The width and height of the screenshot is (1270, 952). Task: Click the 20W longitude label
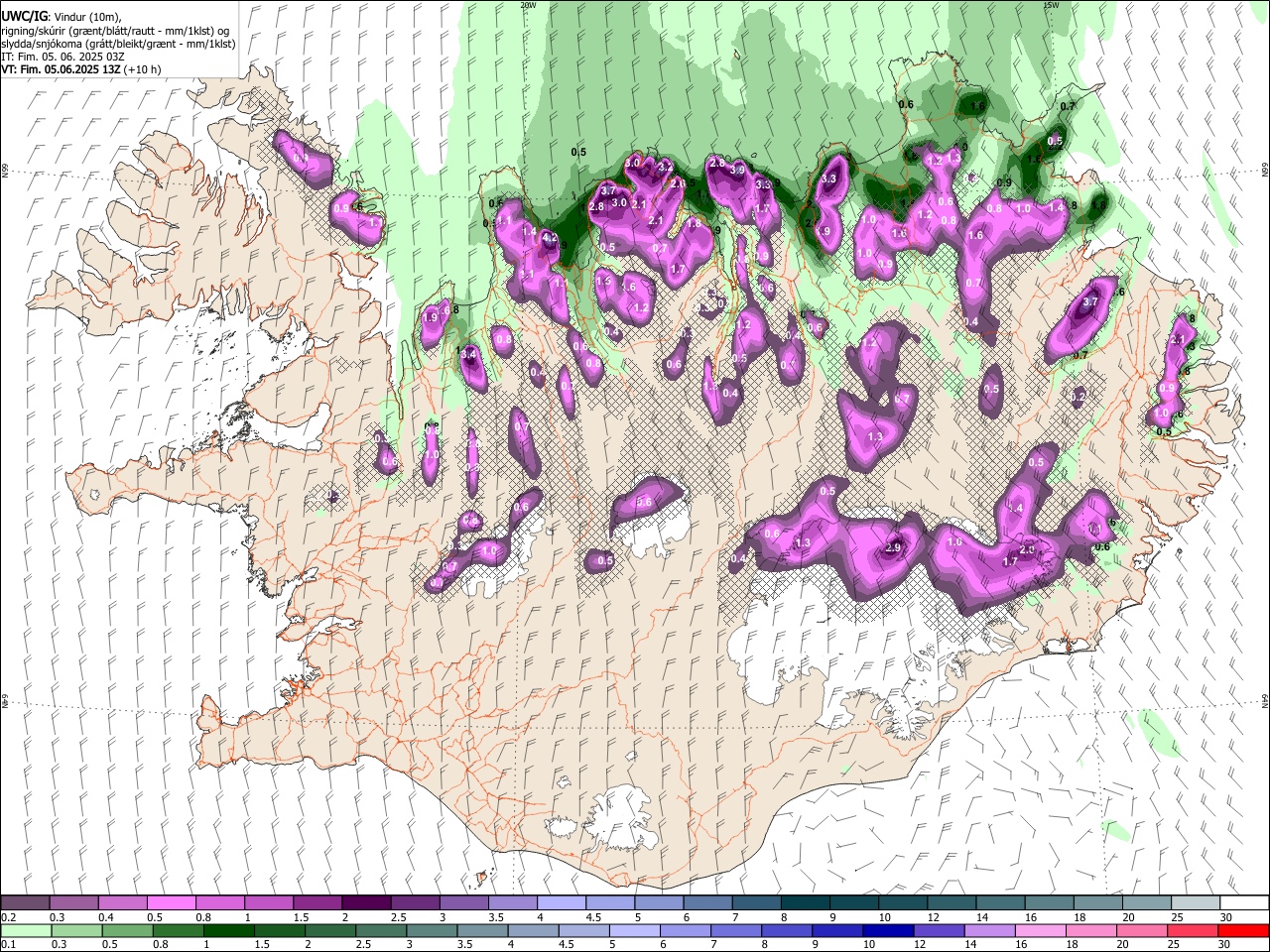(x=529, y=5)
